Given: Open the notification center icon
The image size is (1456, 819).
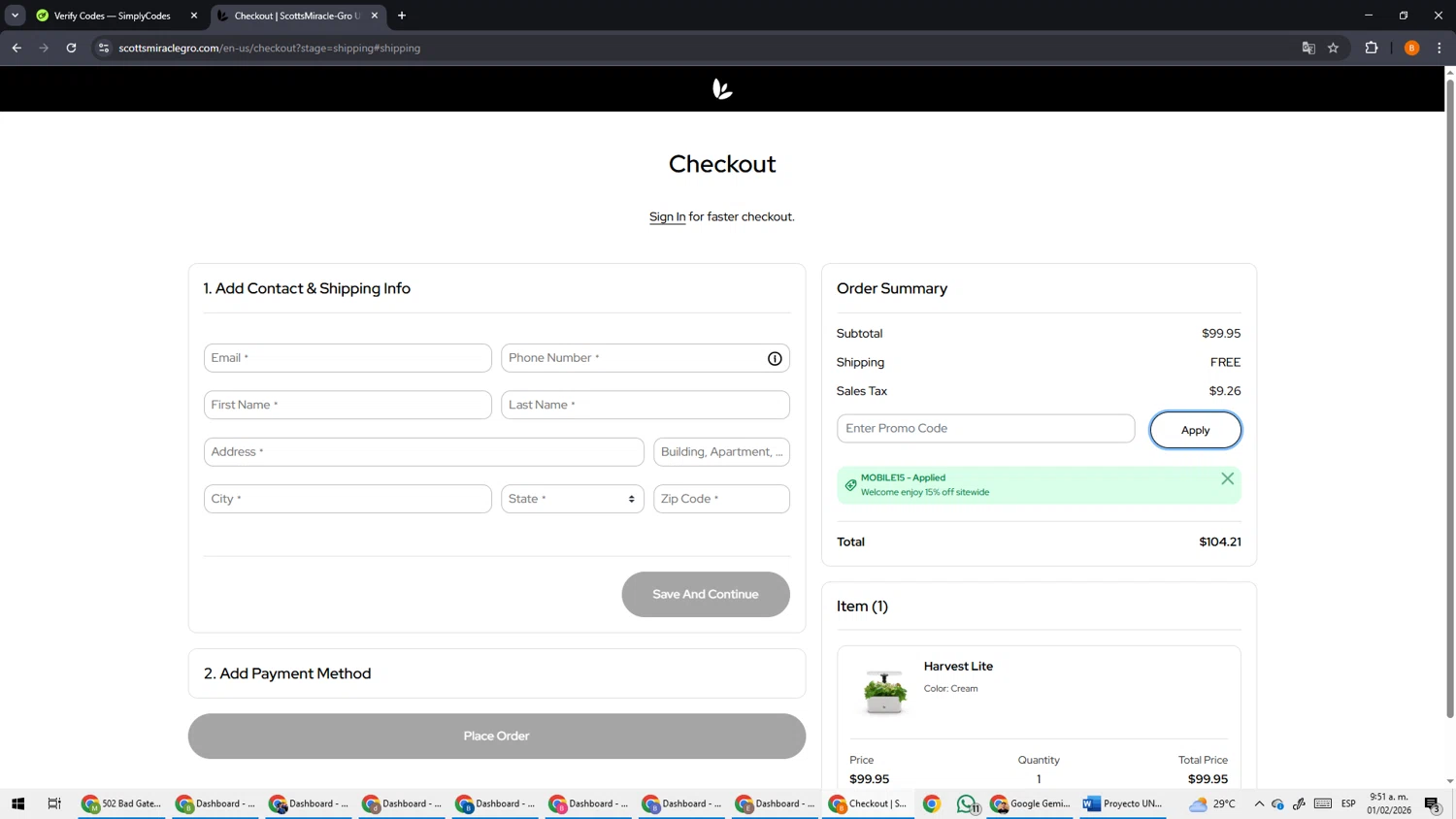Looking at the screenshot, I should pos(1432,803).
